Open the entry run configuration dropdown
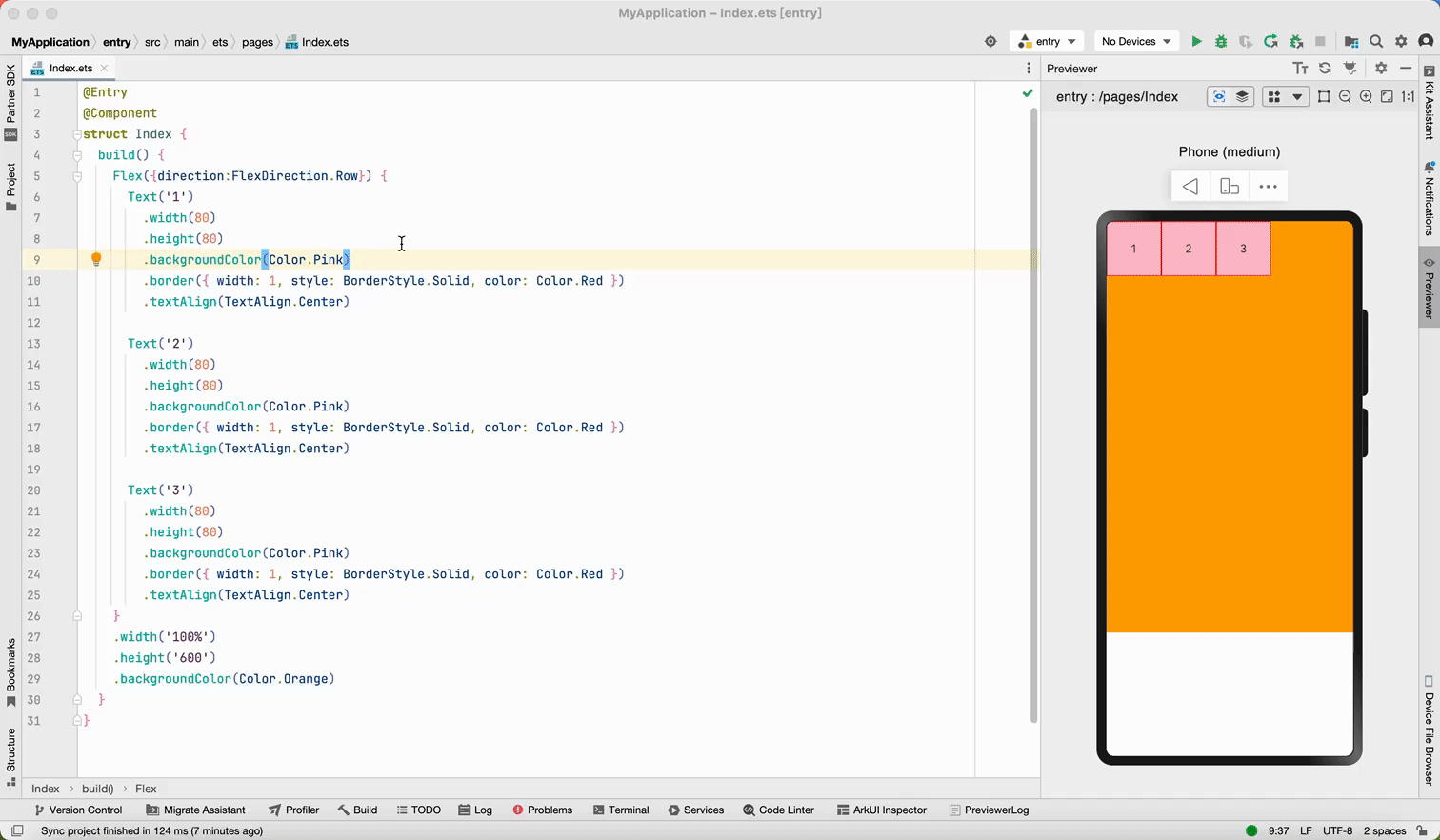 (x=1048, y=42)
